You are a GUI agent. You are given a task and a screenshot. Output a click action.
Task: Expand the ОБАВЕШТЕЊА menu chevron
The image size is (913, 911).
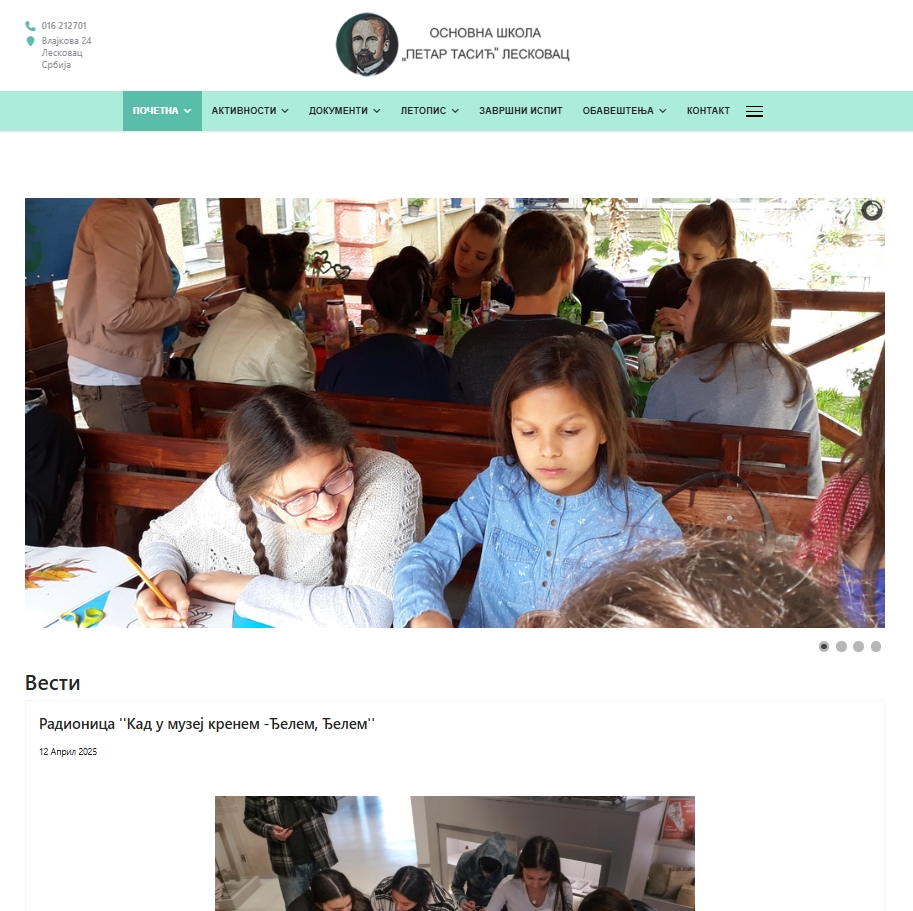click(663, 111)
